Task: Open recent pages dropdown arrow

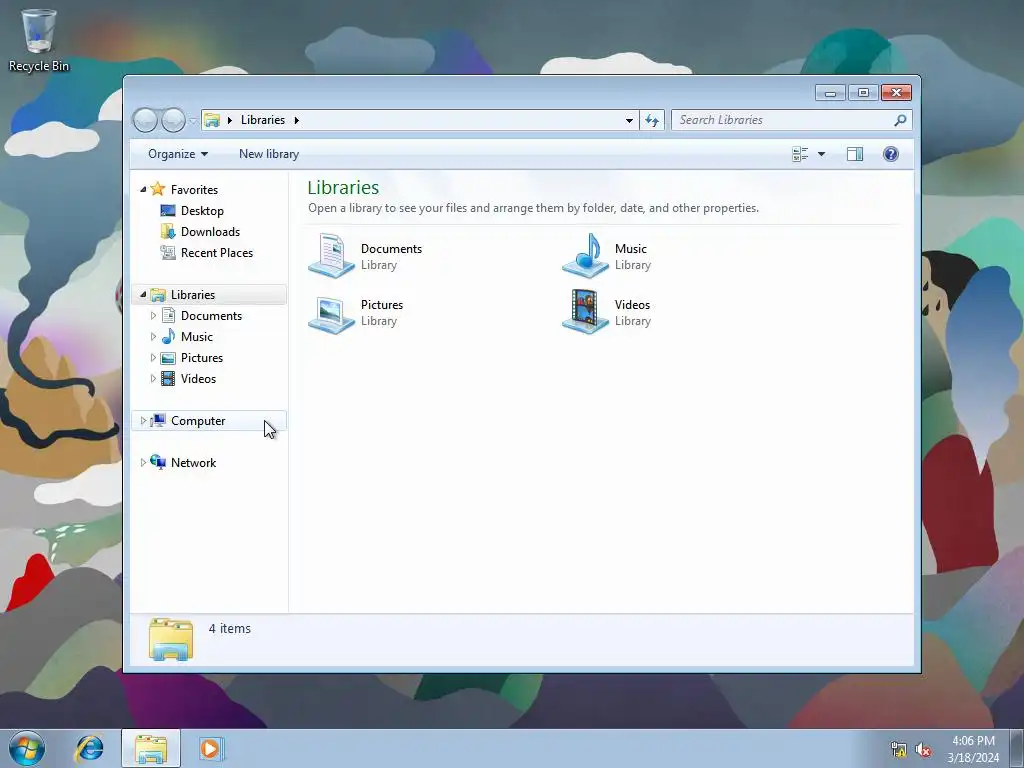Action: pyautogui.click(x=193, y=120)
